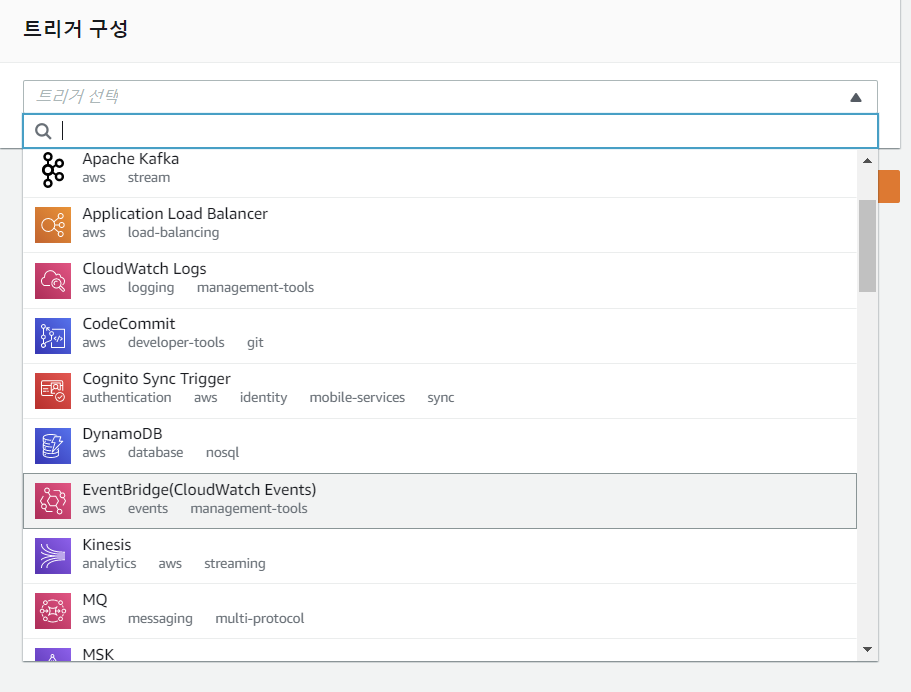Select Apache Kafka trigger option
Screen dimensions: 911x692
(440, 173)
